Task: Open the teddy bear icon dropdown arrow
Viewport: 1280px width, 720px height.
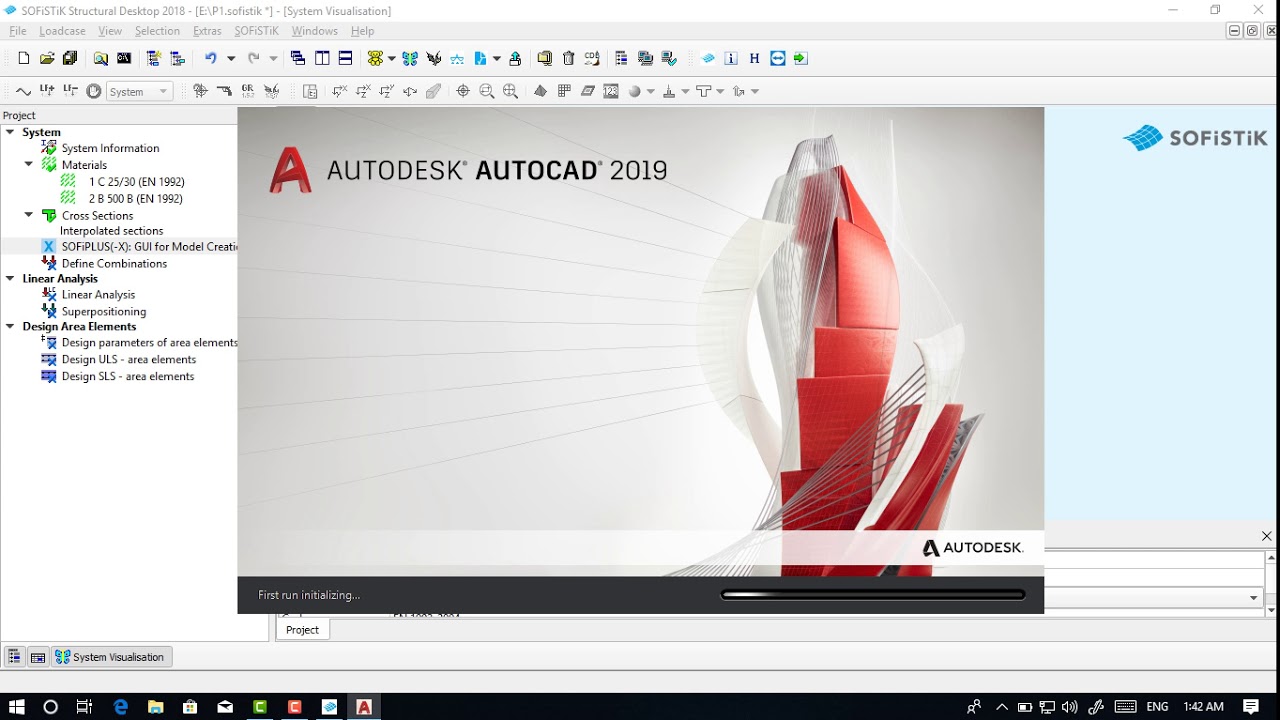Action: [391, 58]
